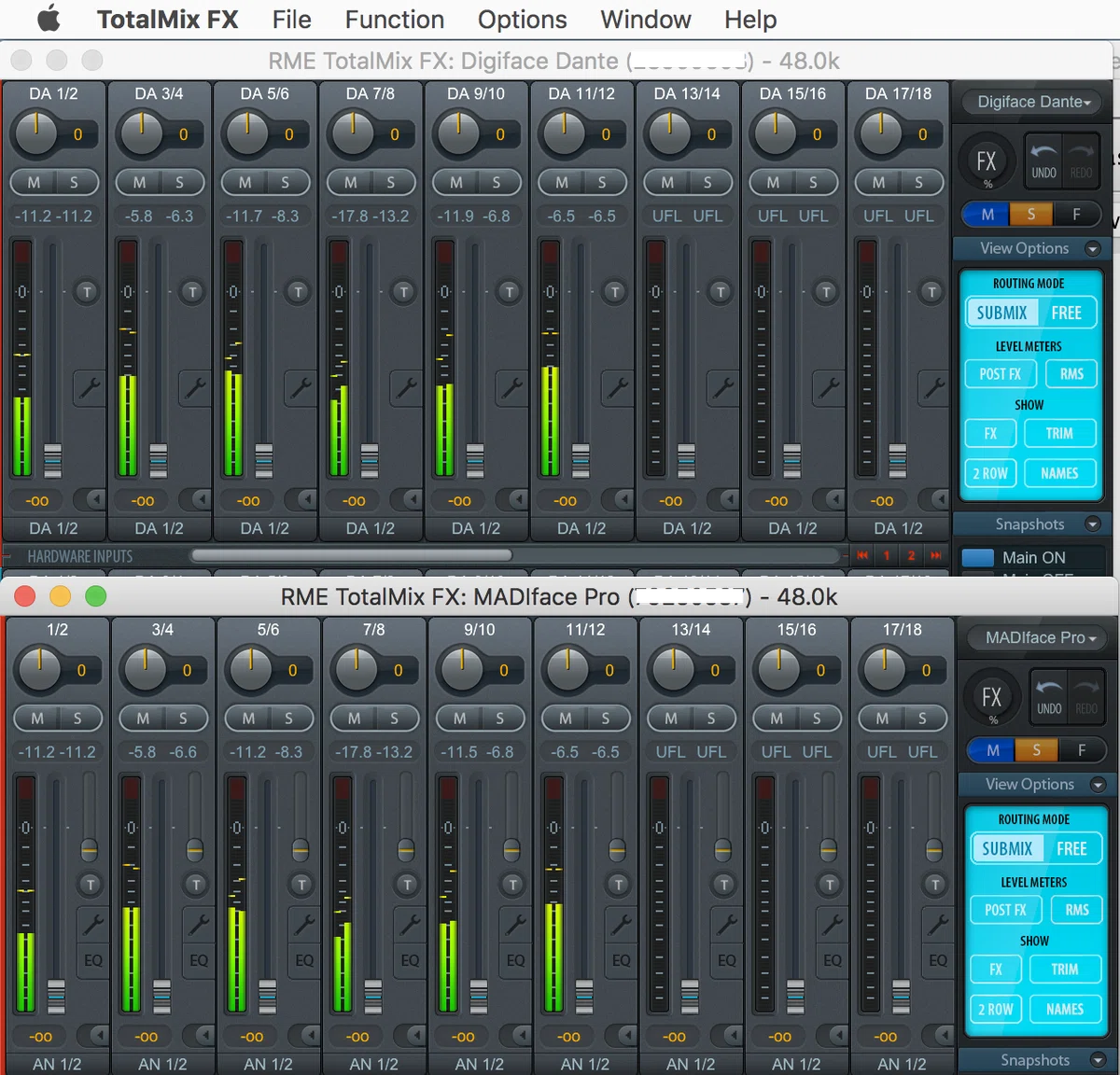
Task: Toggle trim T button on MADIface 17/18
Action: click(x=934, y=884)
